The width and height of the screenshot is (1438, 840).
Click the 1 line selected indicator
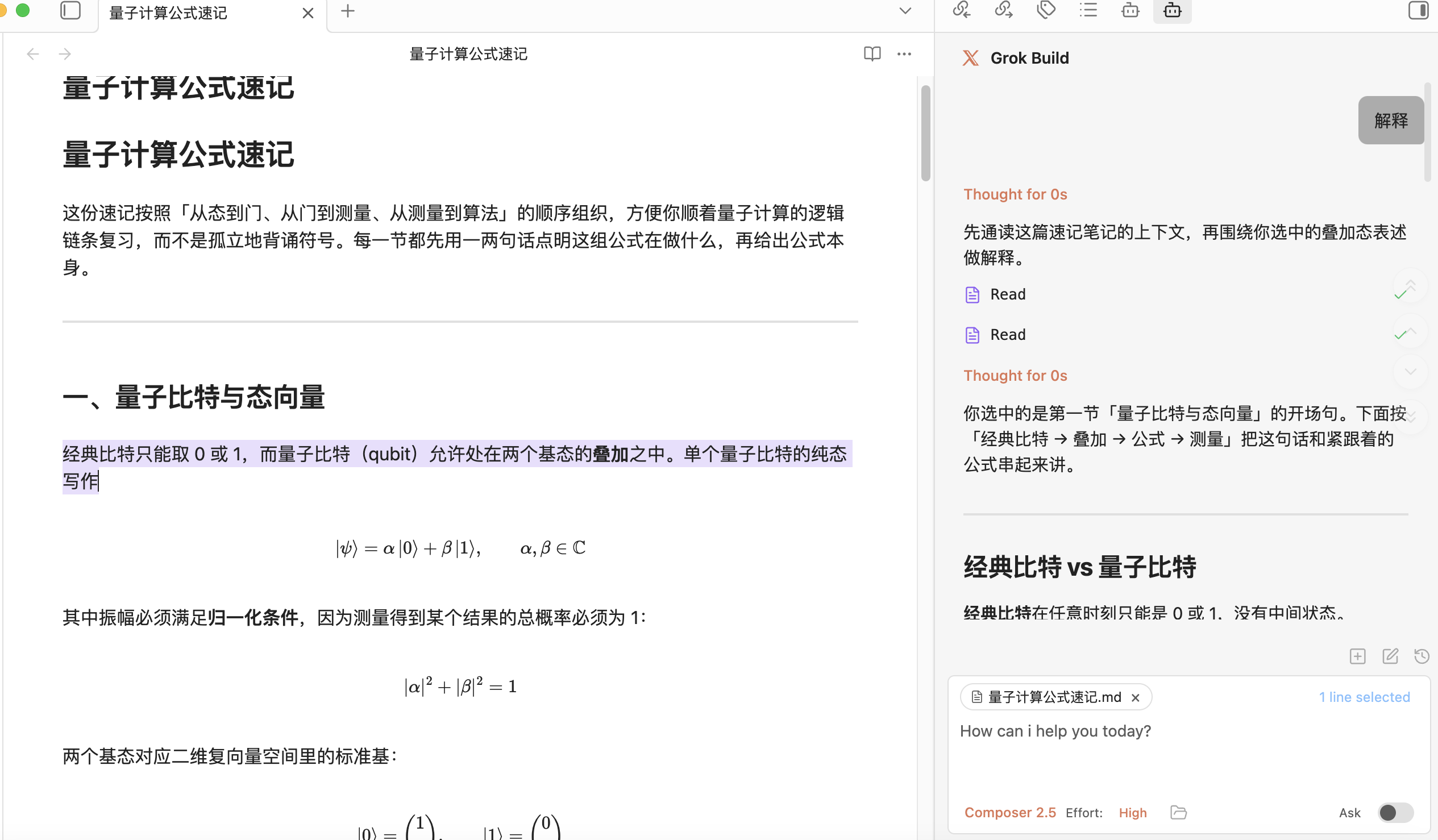click(1364, 697)
